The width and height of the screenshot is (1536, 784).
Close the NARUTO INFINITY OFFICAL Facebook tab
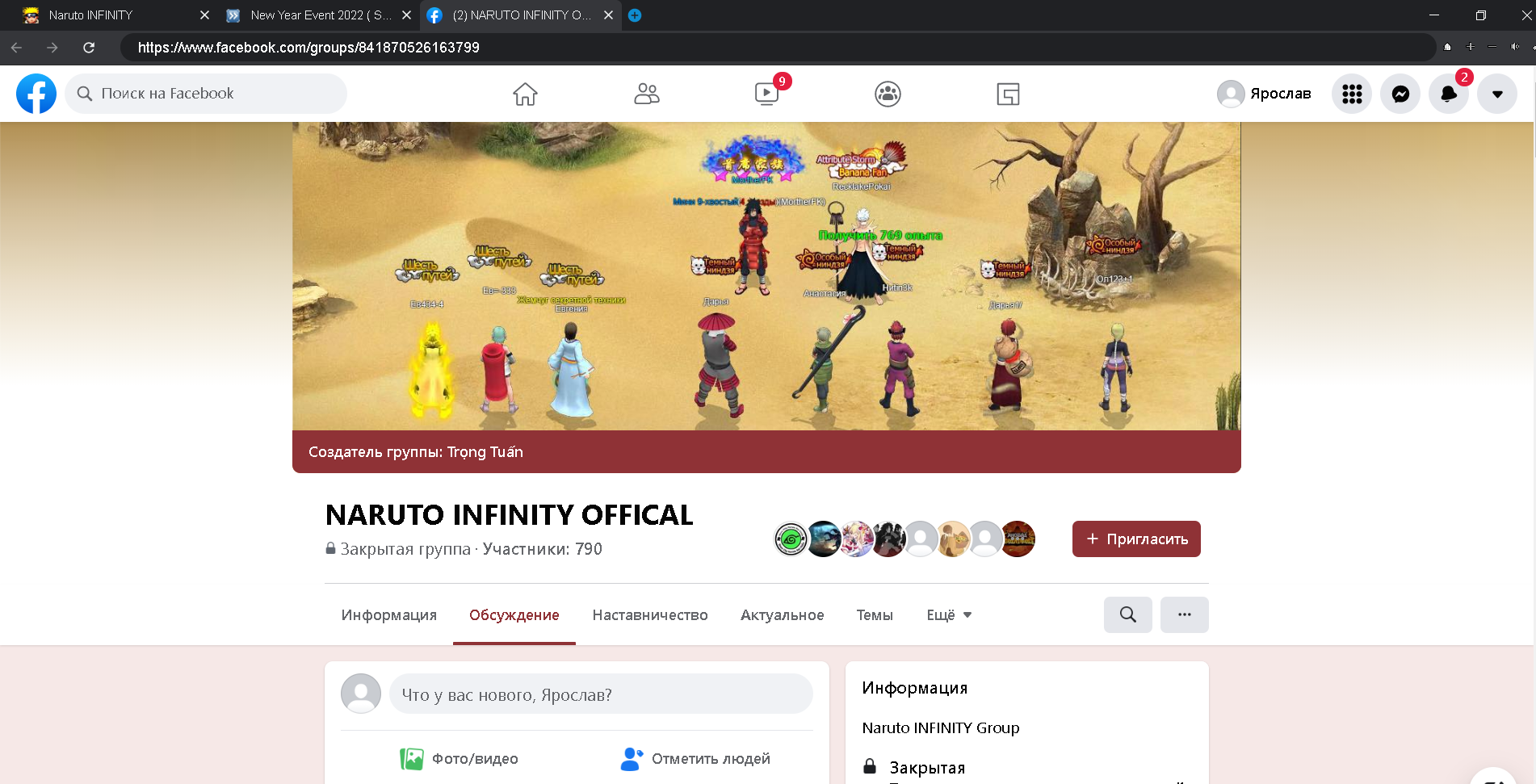pyautogui.click(x=608, y=15)
